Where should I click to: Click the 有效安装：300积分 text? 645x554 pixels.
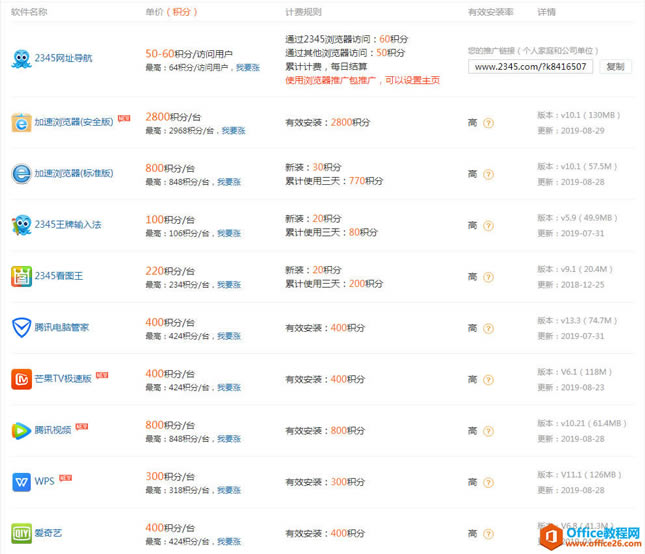(x=325, y=482)
